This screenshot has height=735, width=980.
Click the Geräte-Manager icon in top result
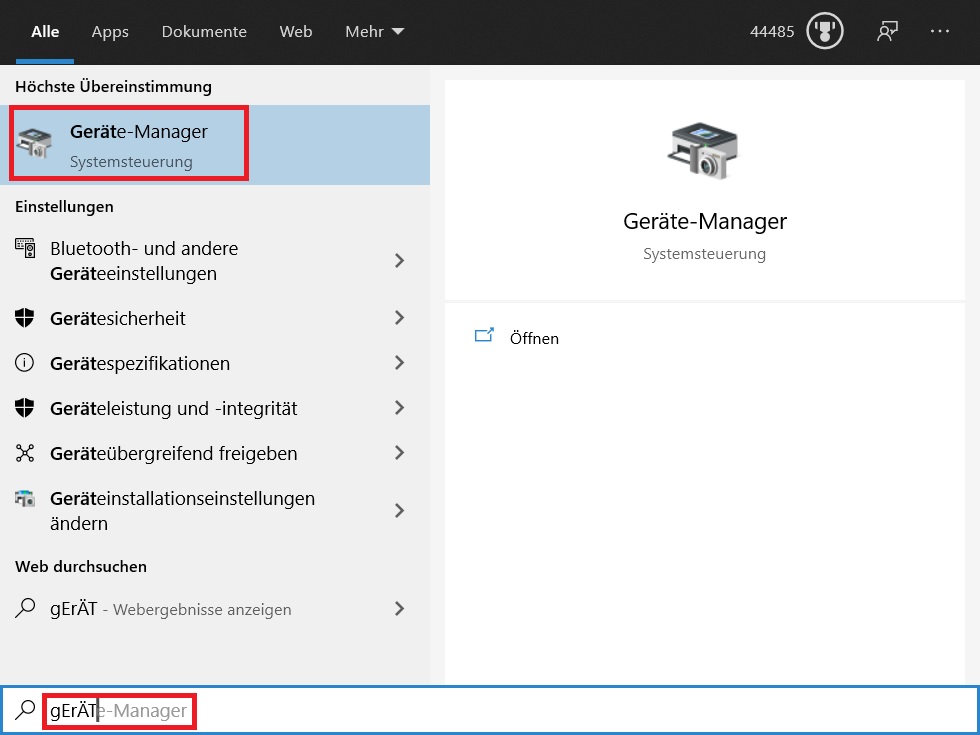click(32, 146)
